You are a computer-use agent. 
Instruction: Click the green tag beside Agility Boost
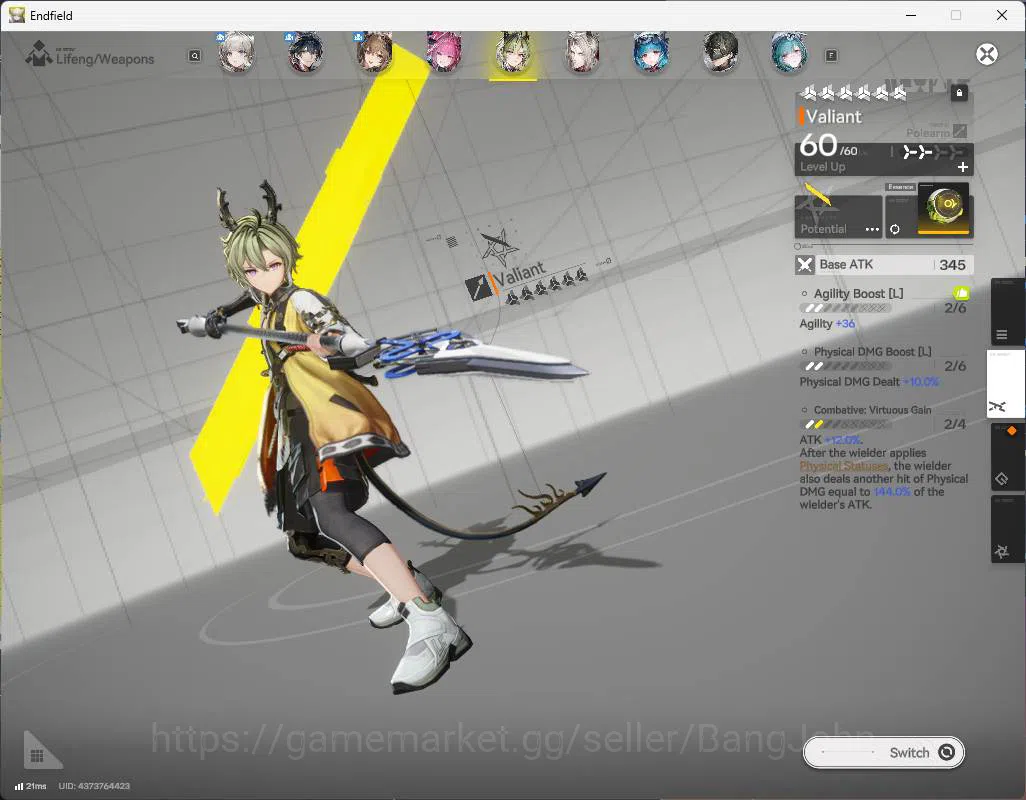961,293
